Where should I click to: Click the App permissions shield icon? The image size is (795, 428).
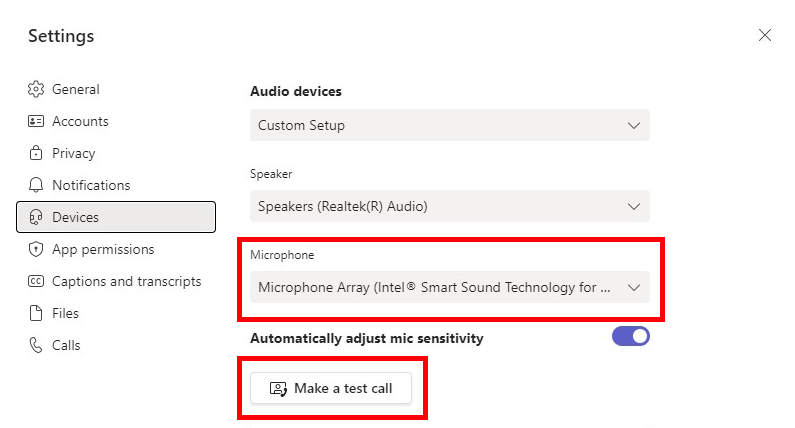36,249
